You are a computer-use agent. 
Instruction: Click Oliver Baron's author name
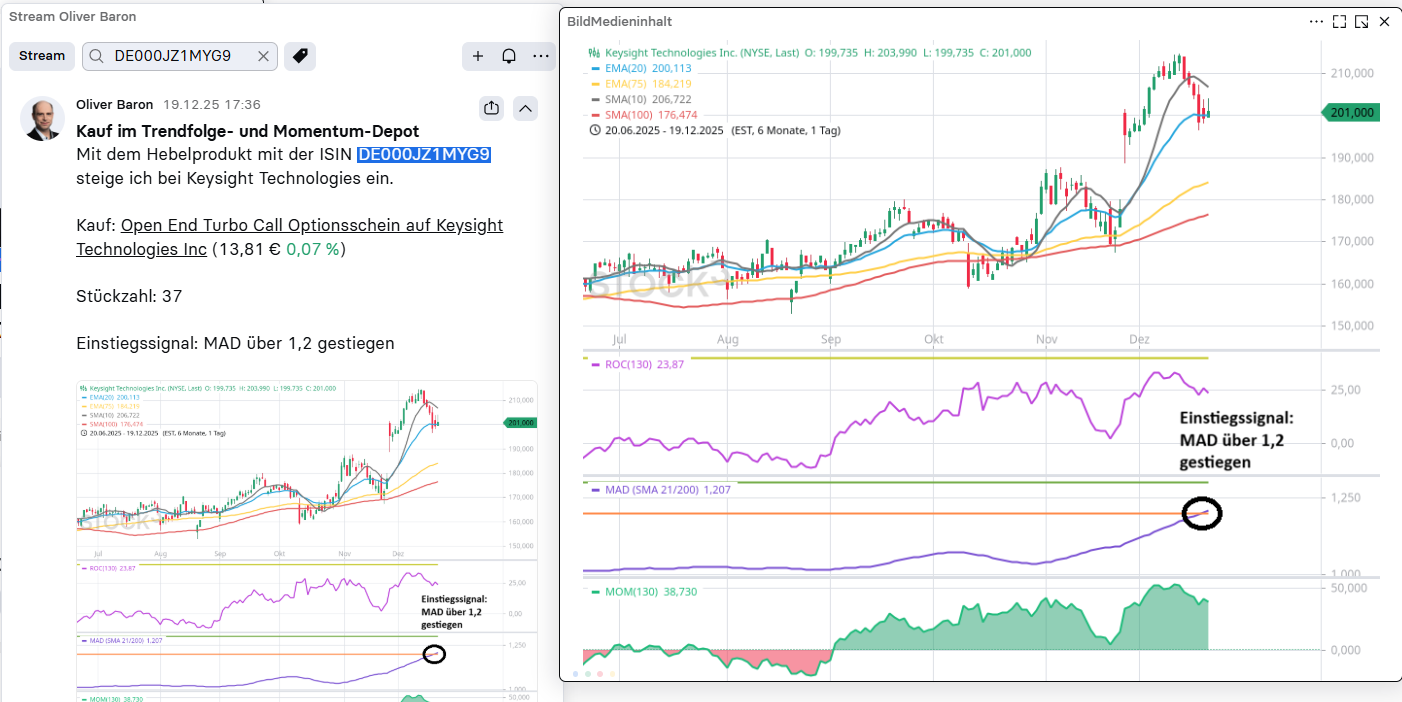115,105
